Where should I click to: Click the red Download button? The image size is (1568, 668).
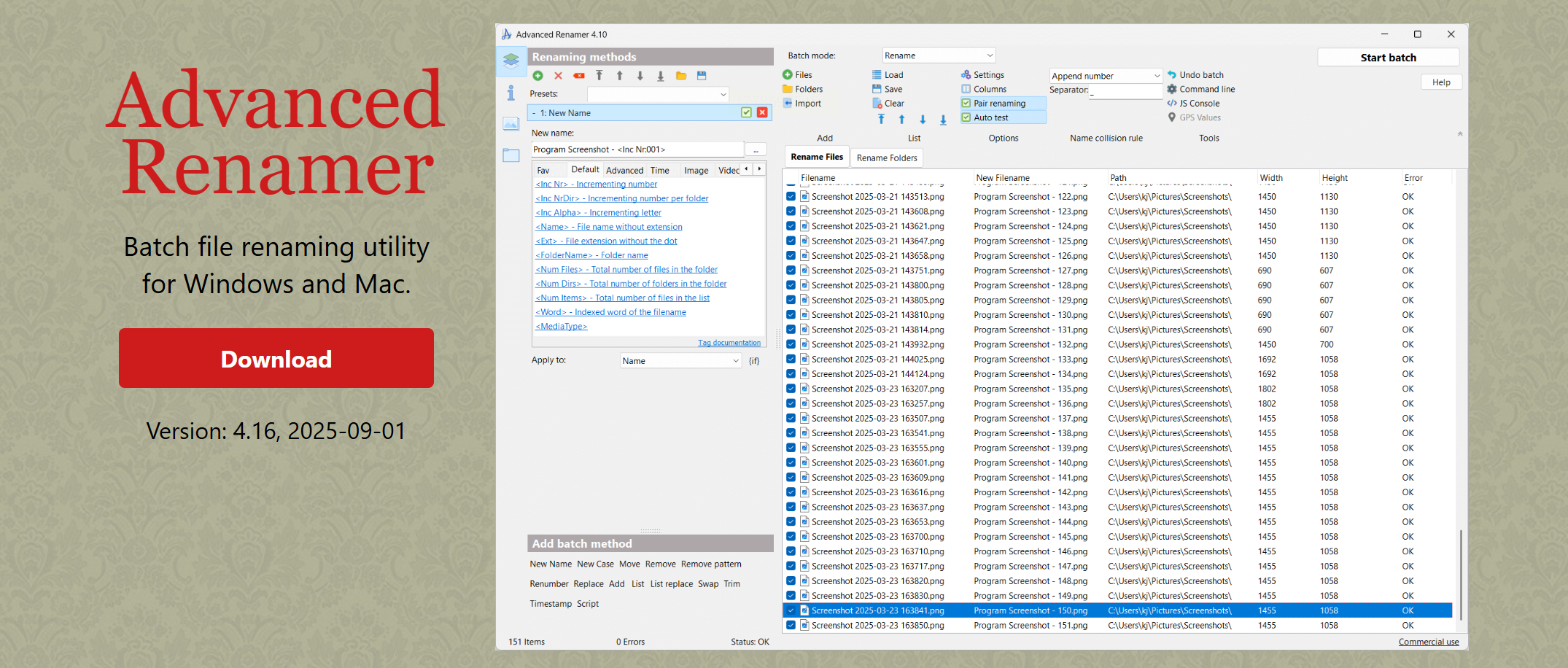click(x=276, y=358)
